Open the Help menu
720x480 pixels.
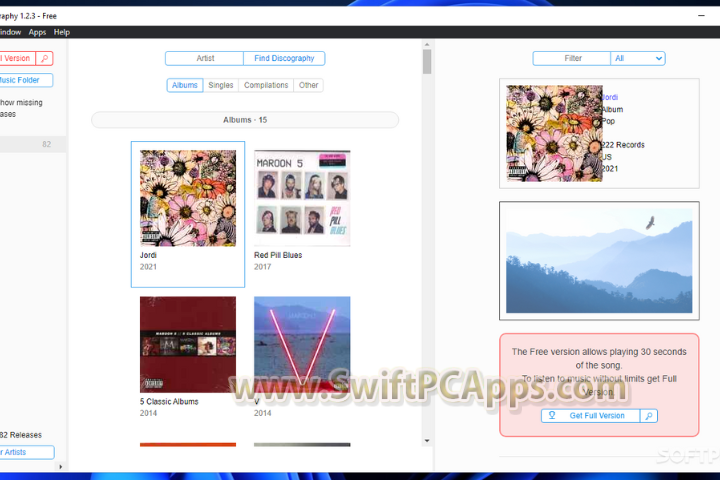[62, 32]
